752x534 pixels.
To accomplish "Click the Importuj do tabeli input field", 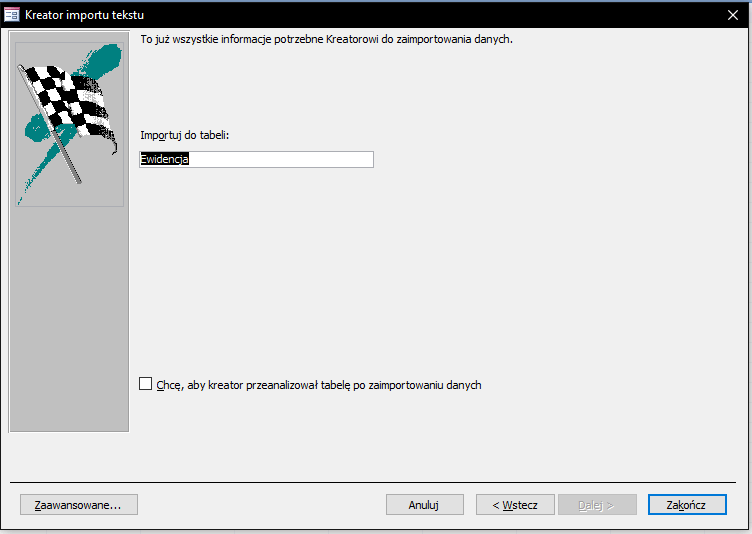I will coord(256,159).
